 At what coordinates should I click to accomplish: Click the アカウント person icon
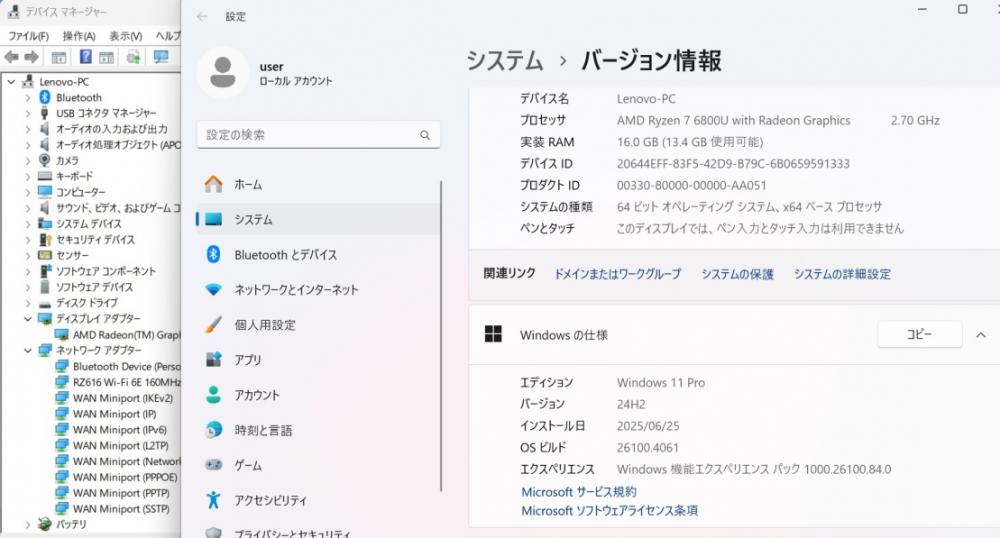pyautogui.click(x=214, y=395)
